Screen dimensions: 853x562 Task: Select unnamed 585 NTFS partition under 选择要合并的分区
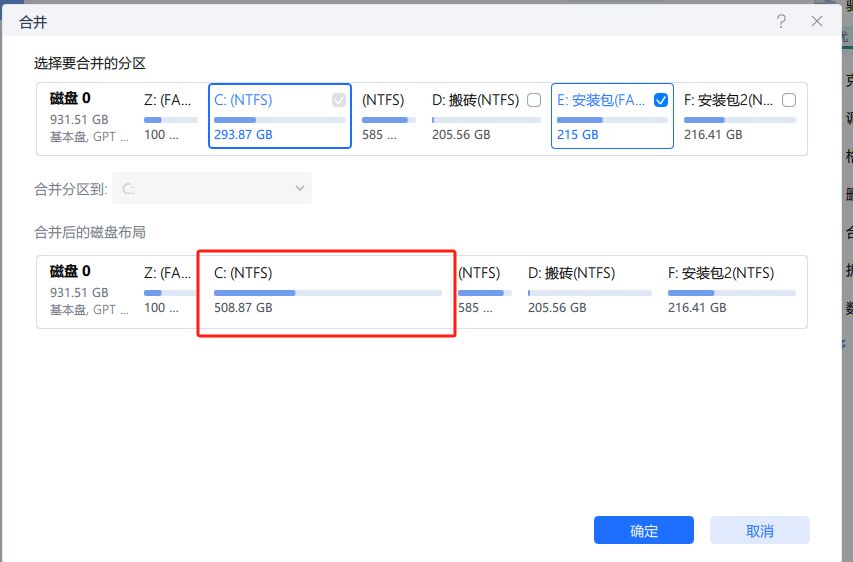click(384, 116)
